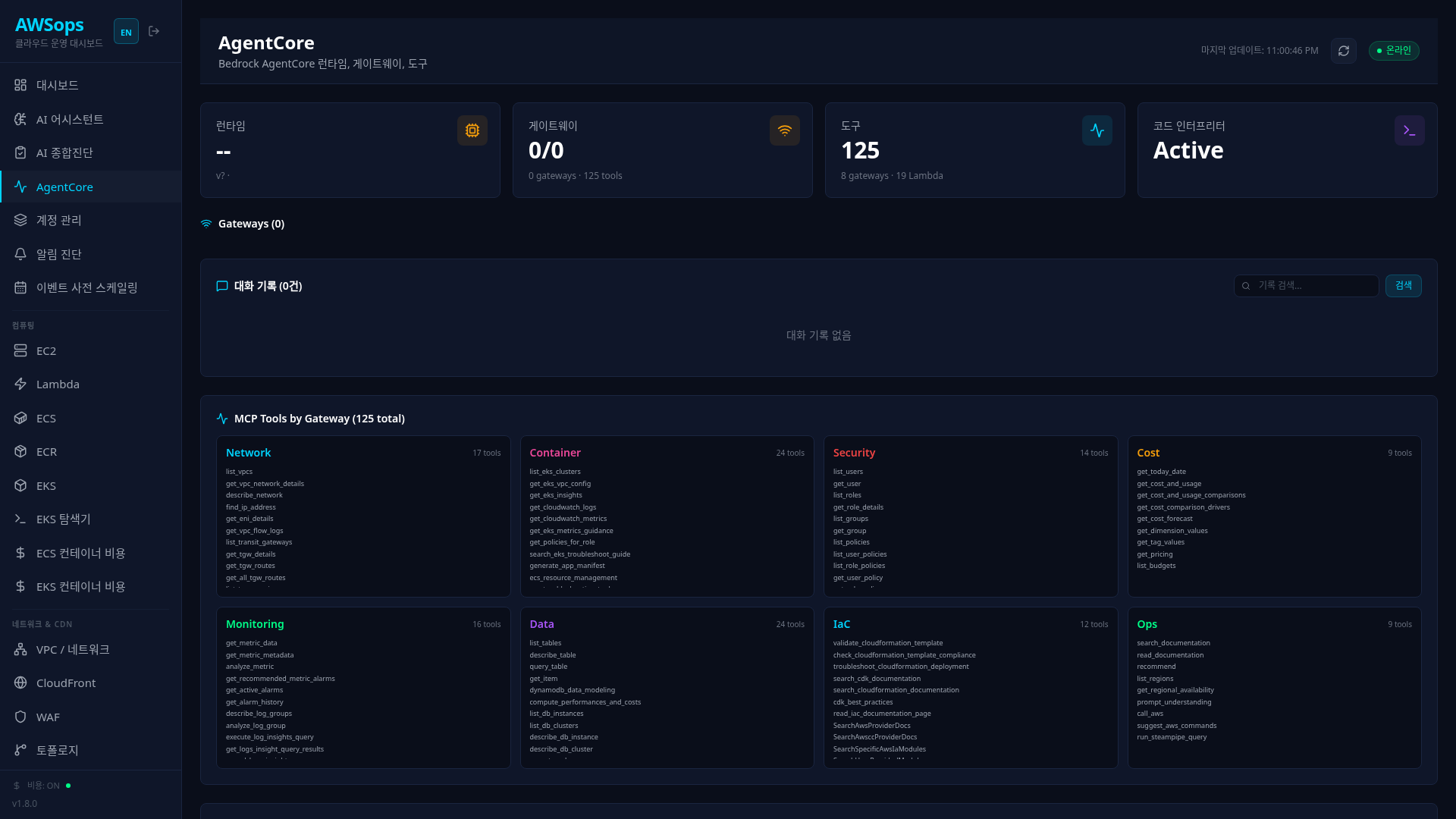Open 계정 관리 sidebar item
Image resolution: width=1456 pixels, height=819 pixels.
click(91, 220)
